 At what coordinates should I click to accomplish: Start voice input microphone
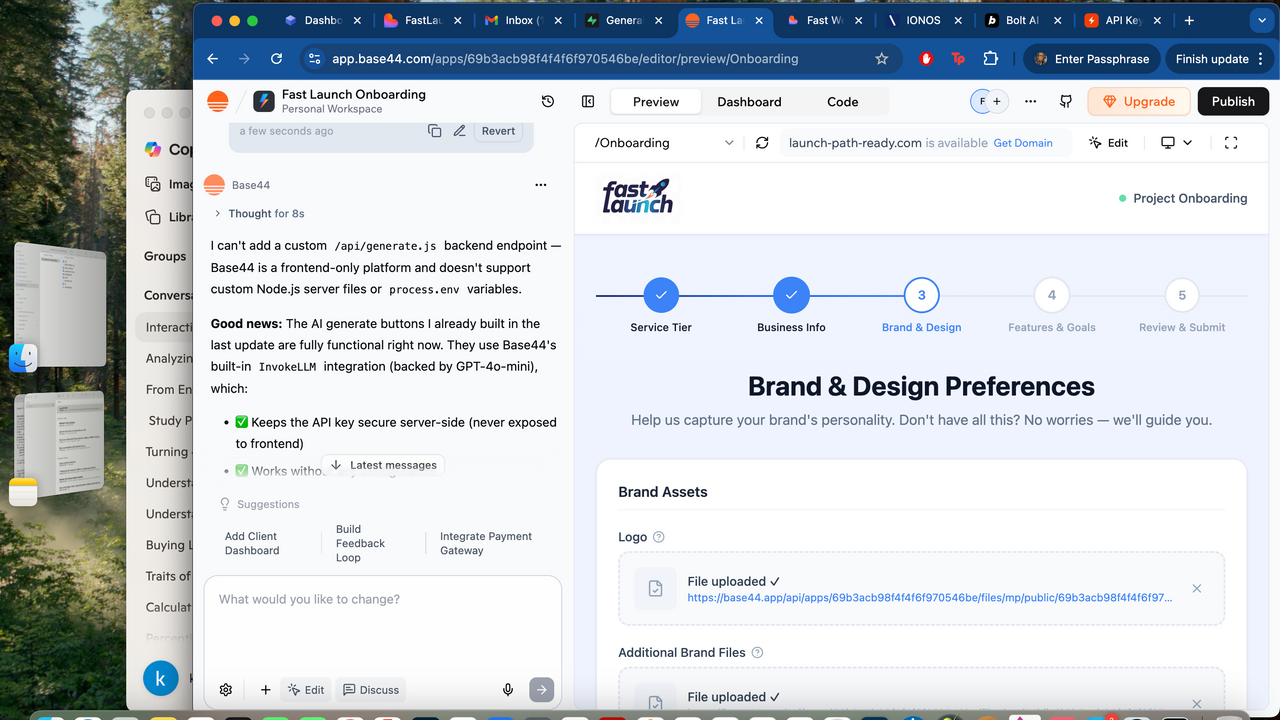point(508,689)
